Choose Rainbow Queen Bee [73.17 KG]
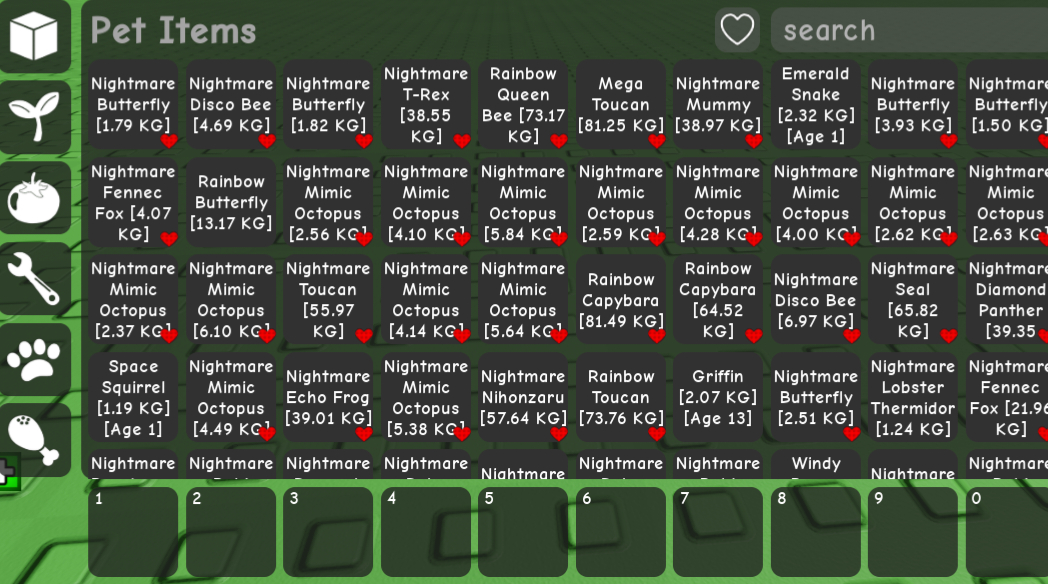Screen dimensions: 1048x584 523,105
